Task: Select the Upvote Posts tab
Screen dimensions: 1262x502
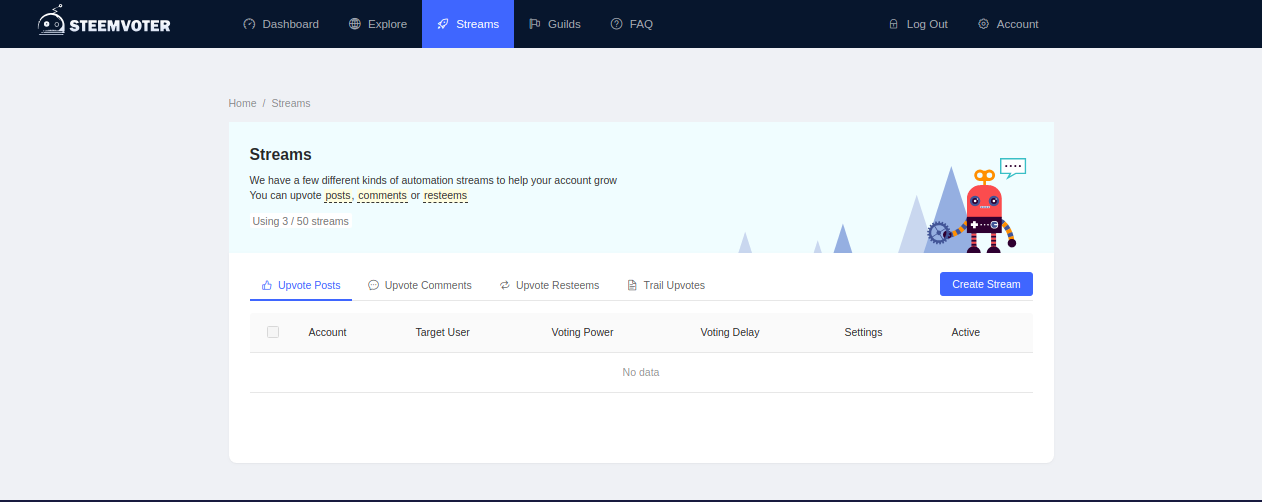Action: [300, 285]
